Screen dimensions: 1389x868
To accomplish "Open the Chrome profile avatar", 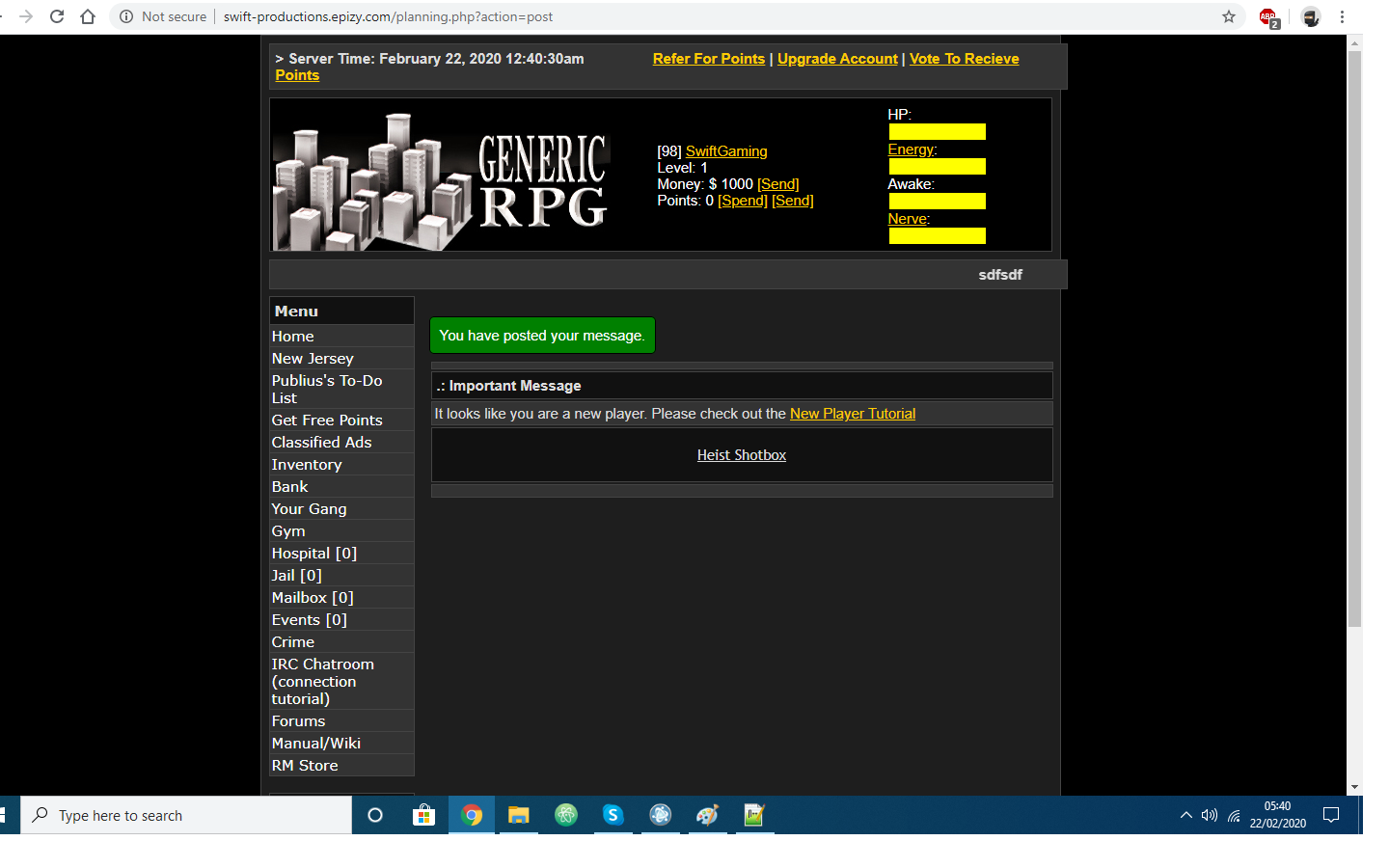I will pyautogui.click(x=1310, y=16).
